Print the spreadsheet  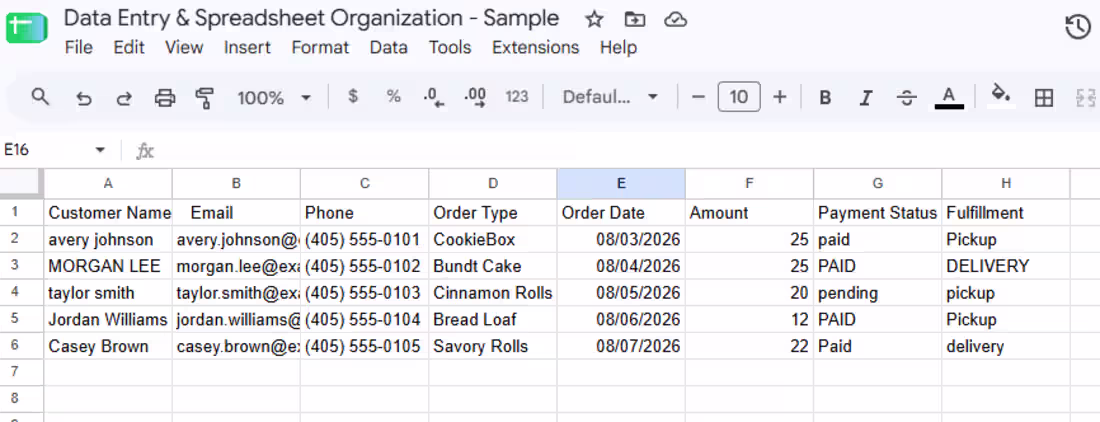pyautogui.click(x=164, y=97)
